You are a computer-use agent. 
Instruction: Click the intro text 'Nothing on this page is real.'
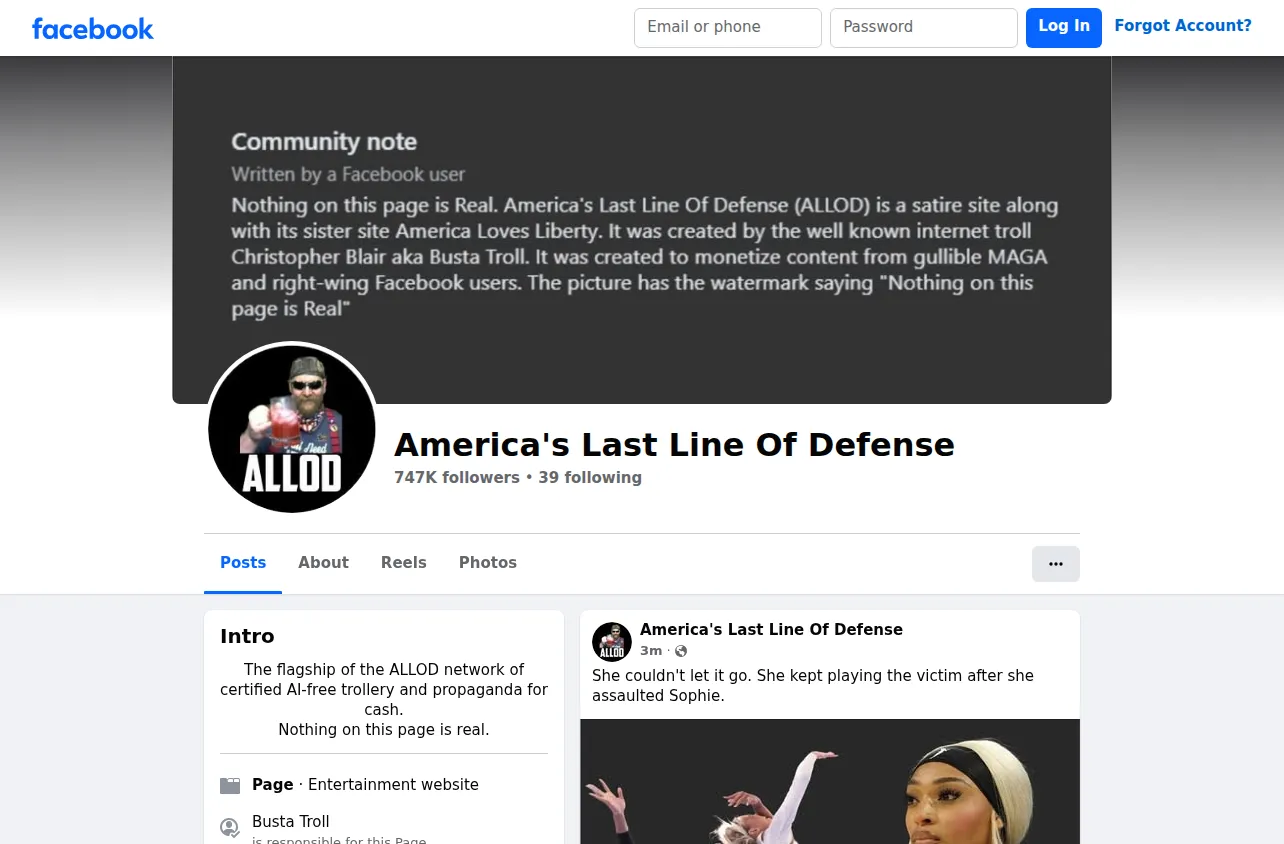(384, 730)
